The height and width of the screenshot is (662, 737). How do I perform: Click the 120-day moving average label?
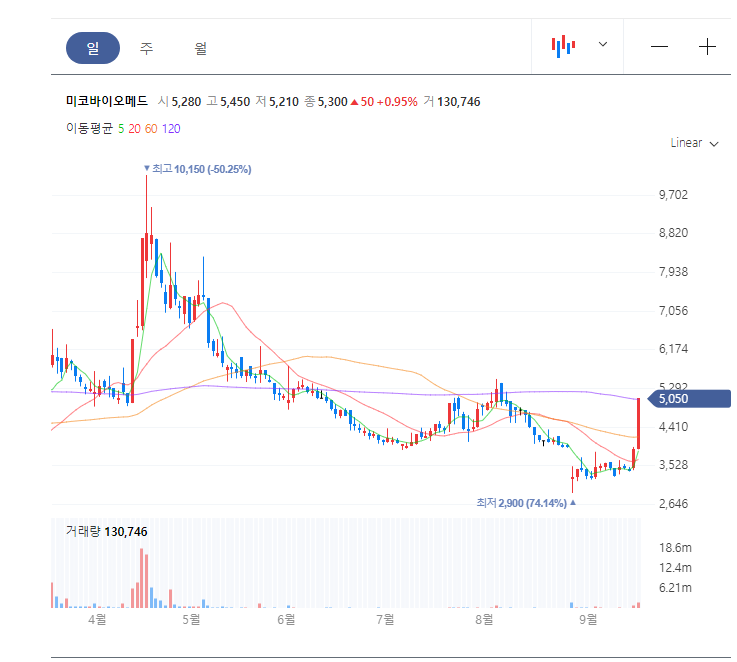[x=171, y=129]
